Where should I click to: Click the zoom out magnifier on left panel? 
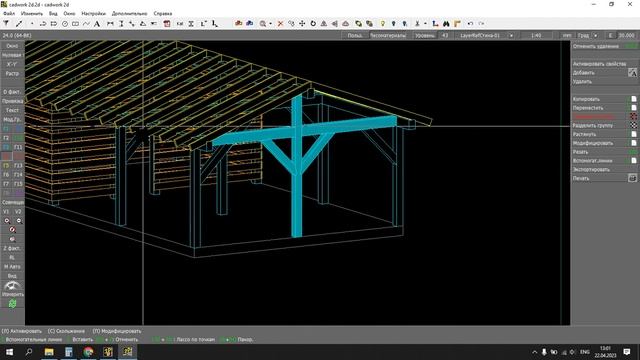19,221
